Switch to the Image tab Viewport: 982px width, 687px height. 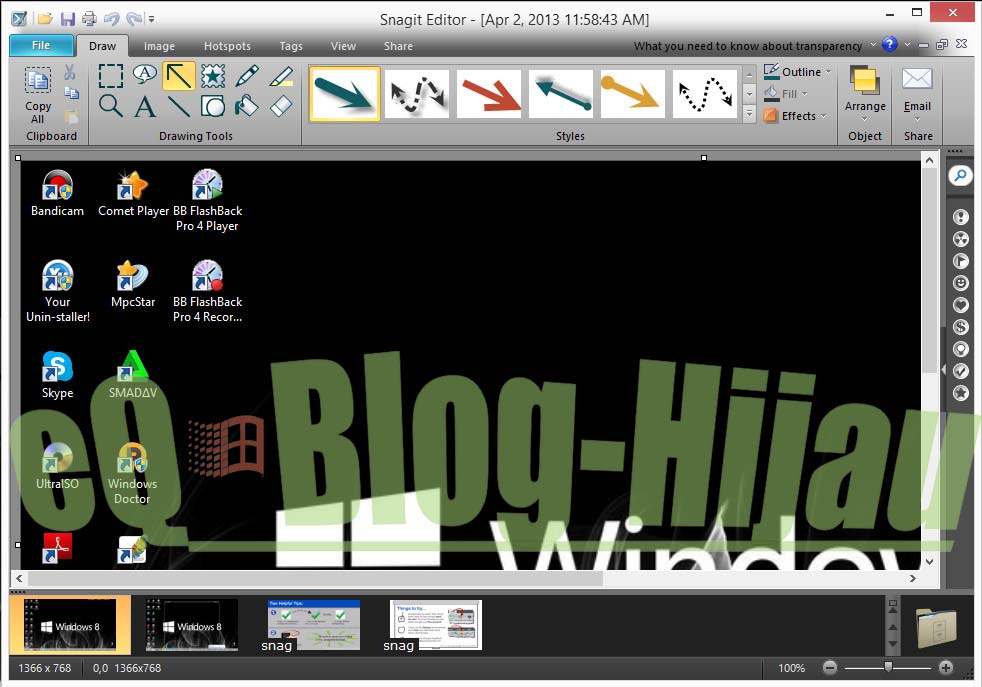159,46
